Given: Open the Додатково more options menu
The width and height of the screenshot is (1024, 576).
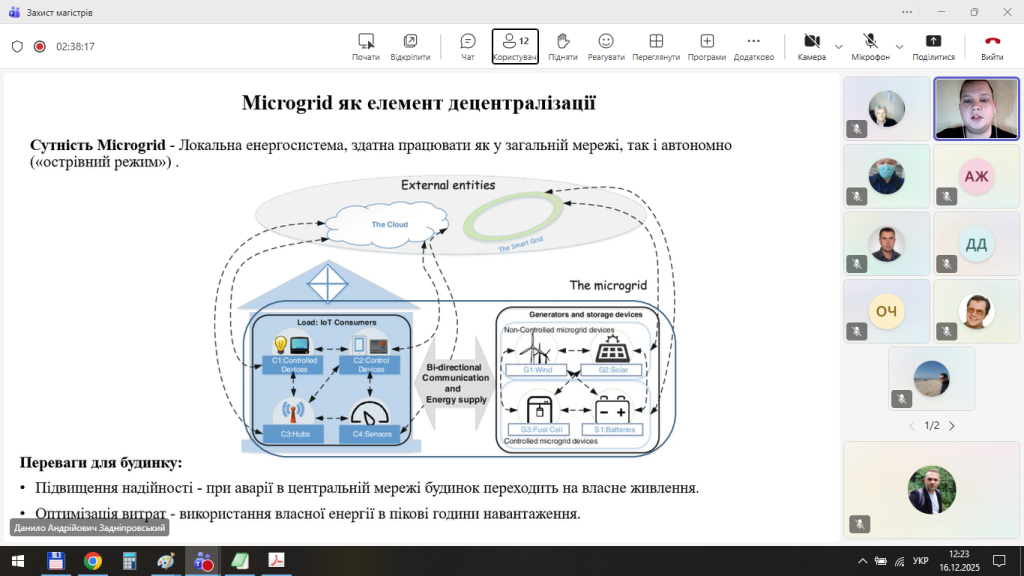Looking at the screenshot, I should 753,46.
